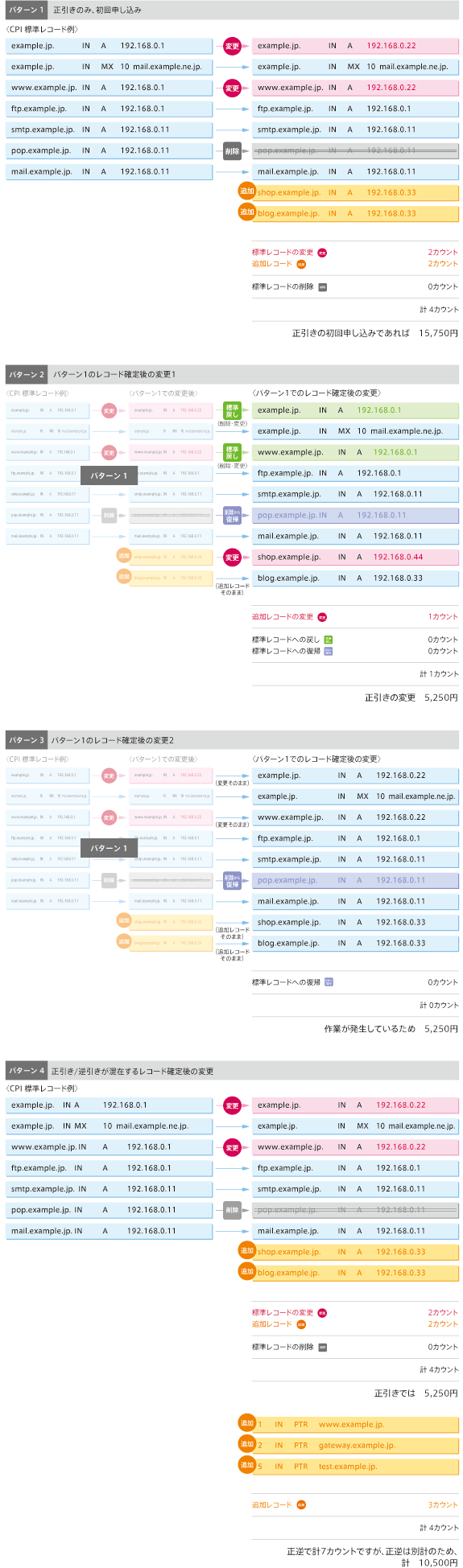
Task: Select the struck-through pop.example.jp row in Pattern 1
Action: (x=356, y=150)
